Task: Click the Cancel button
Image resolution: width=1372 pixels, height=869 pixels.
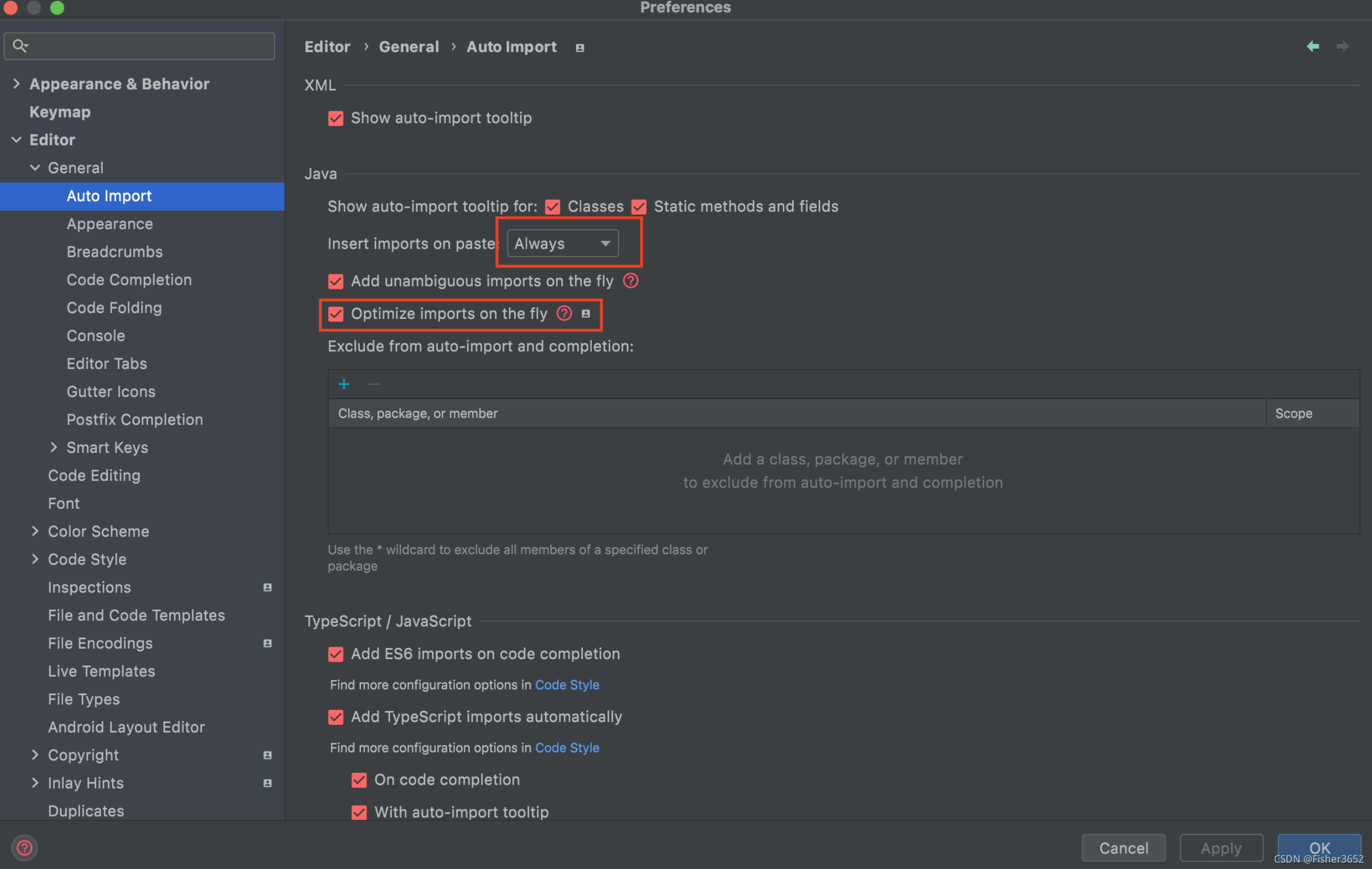Action: [1123, 848]
